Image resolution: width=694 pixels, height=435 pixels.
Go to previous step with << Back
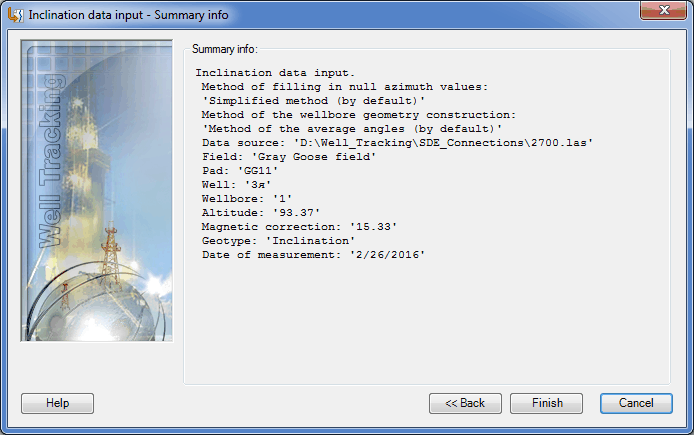point(465,403)
